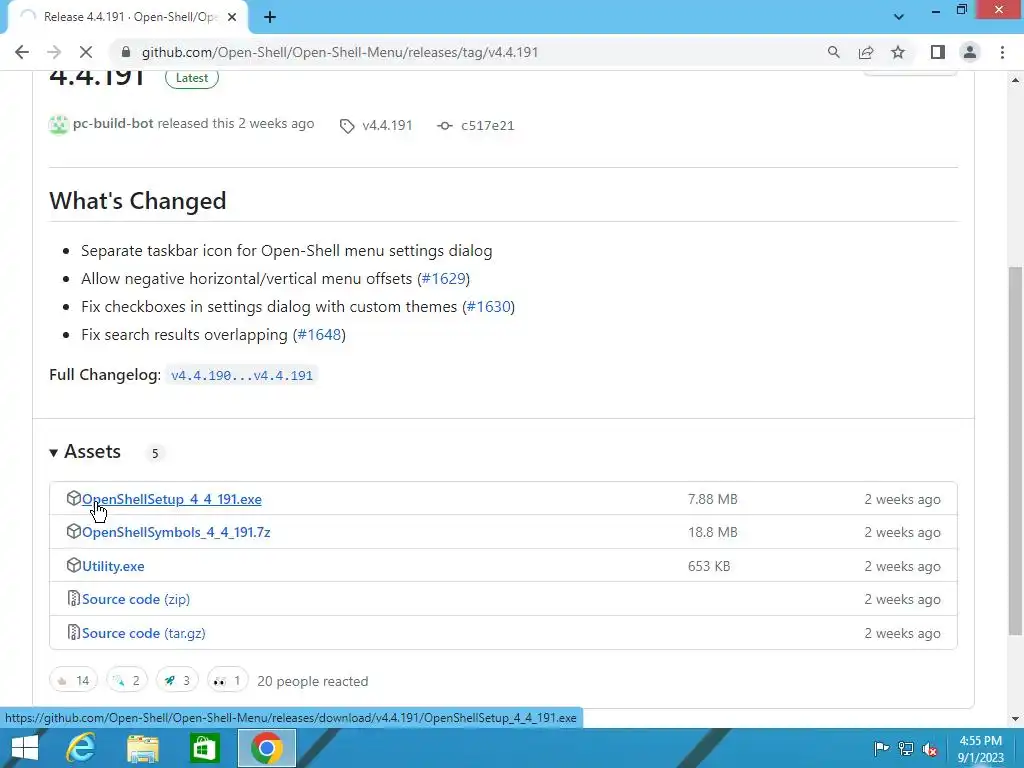
Task: Open the Chrome three-dot menu
Action: coord(1002,52)
